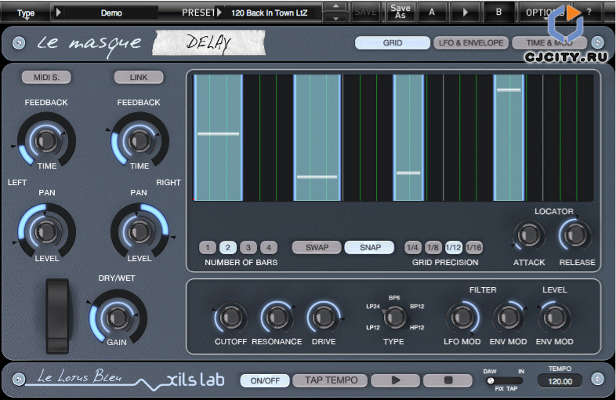This screenshot has height=400, width=616.
Task: Select 1/12 grid precision
Action: click(453, 248)
